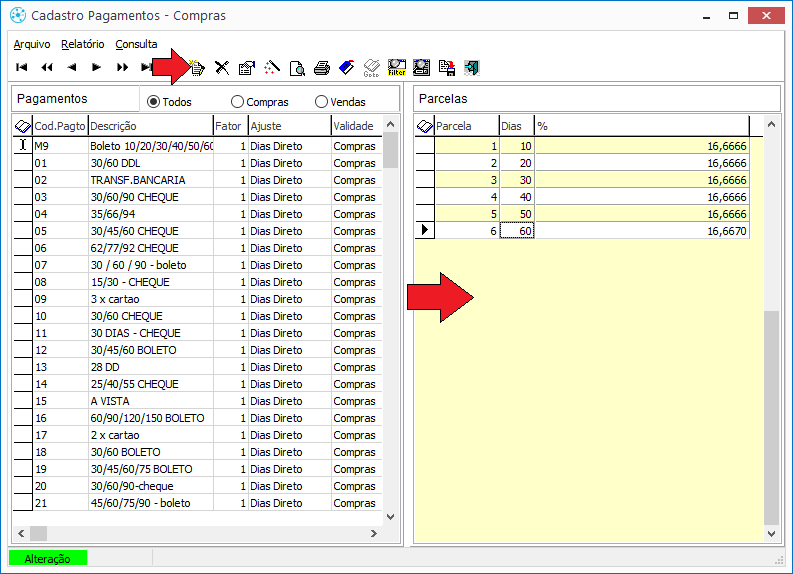Click up arrow of Parcelas vertical scrollbar
The width and height of the screenshot is (793, 574).
pos(771,124)
